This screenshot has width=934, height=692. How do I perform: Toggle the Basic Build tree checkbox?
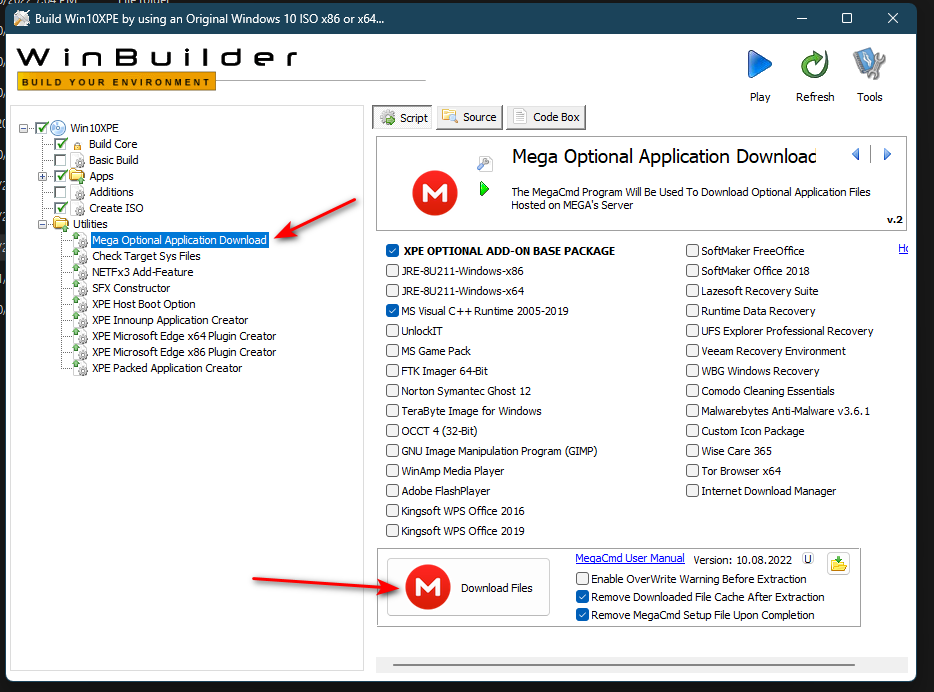60,160
